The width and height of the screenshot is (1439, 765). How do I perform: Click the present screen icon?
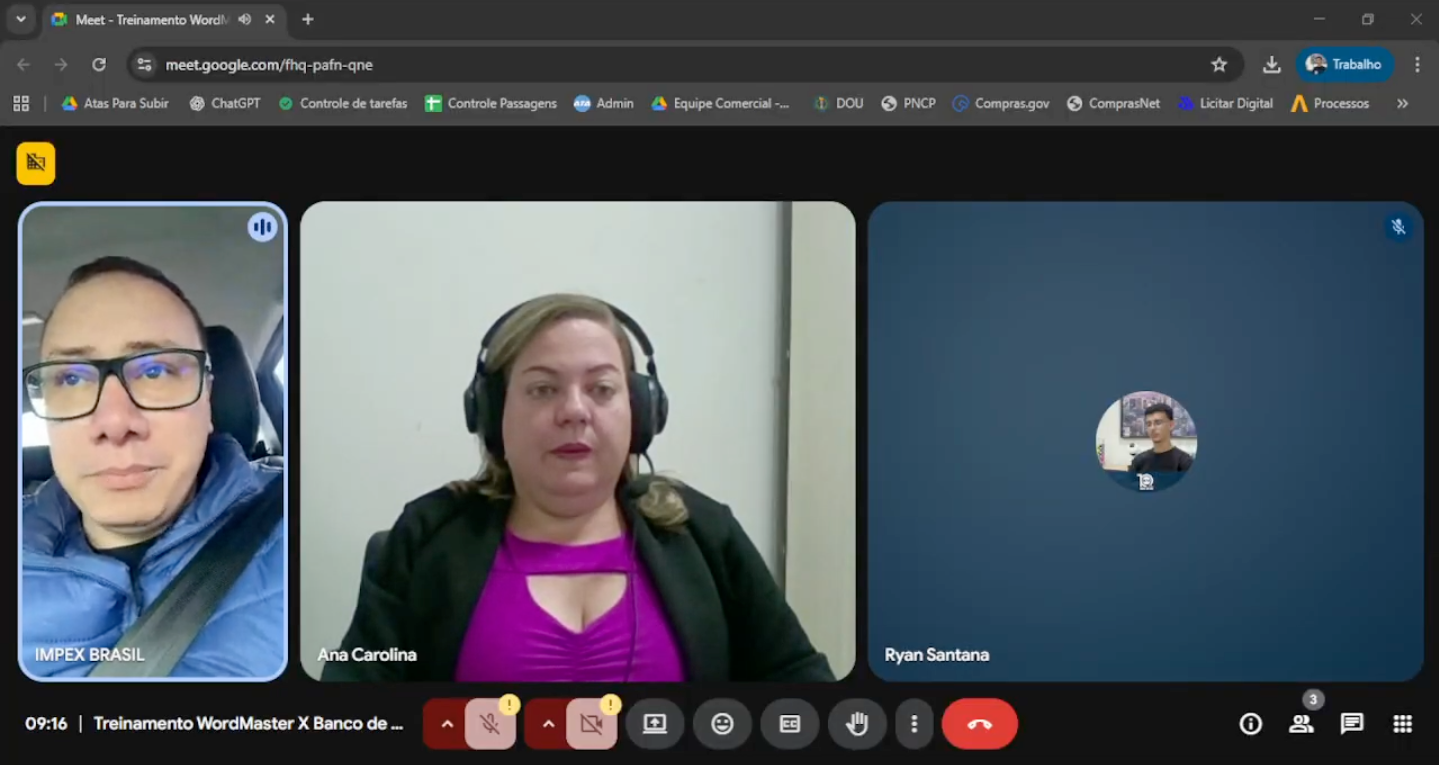pos(655,724)
